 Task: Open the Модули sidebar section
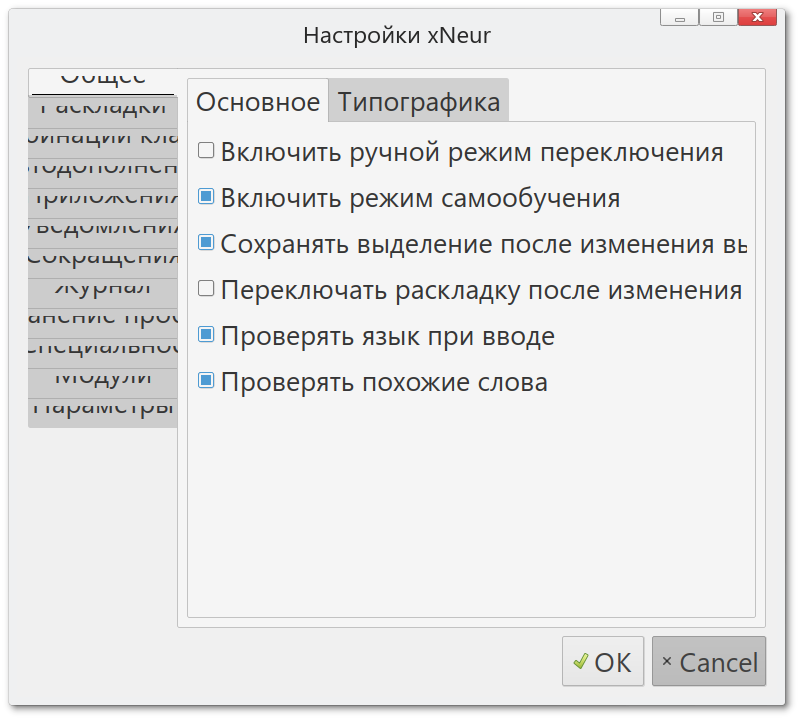tap(103, 383)
